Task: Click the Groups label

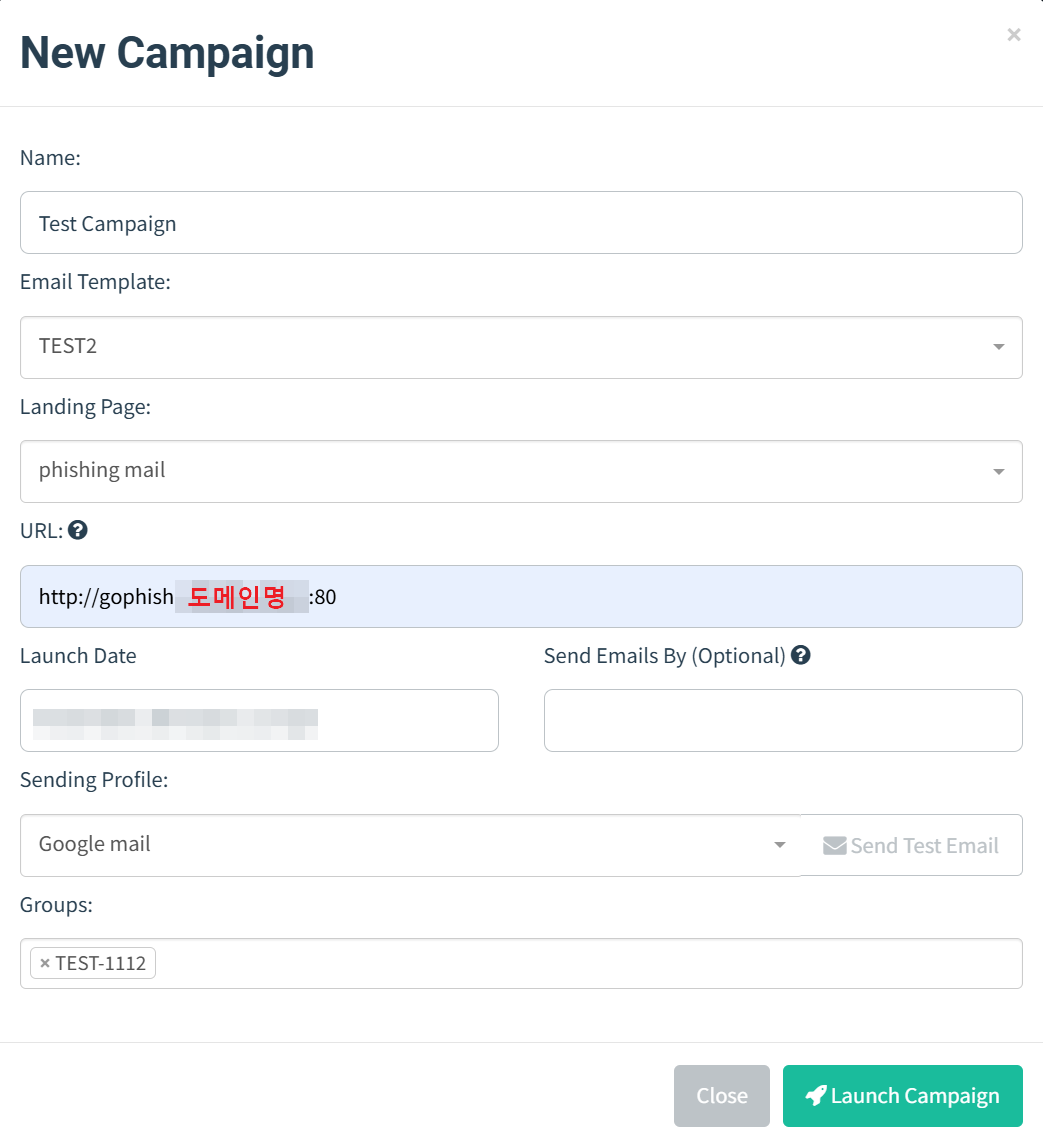Action: [56, 905]
